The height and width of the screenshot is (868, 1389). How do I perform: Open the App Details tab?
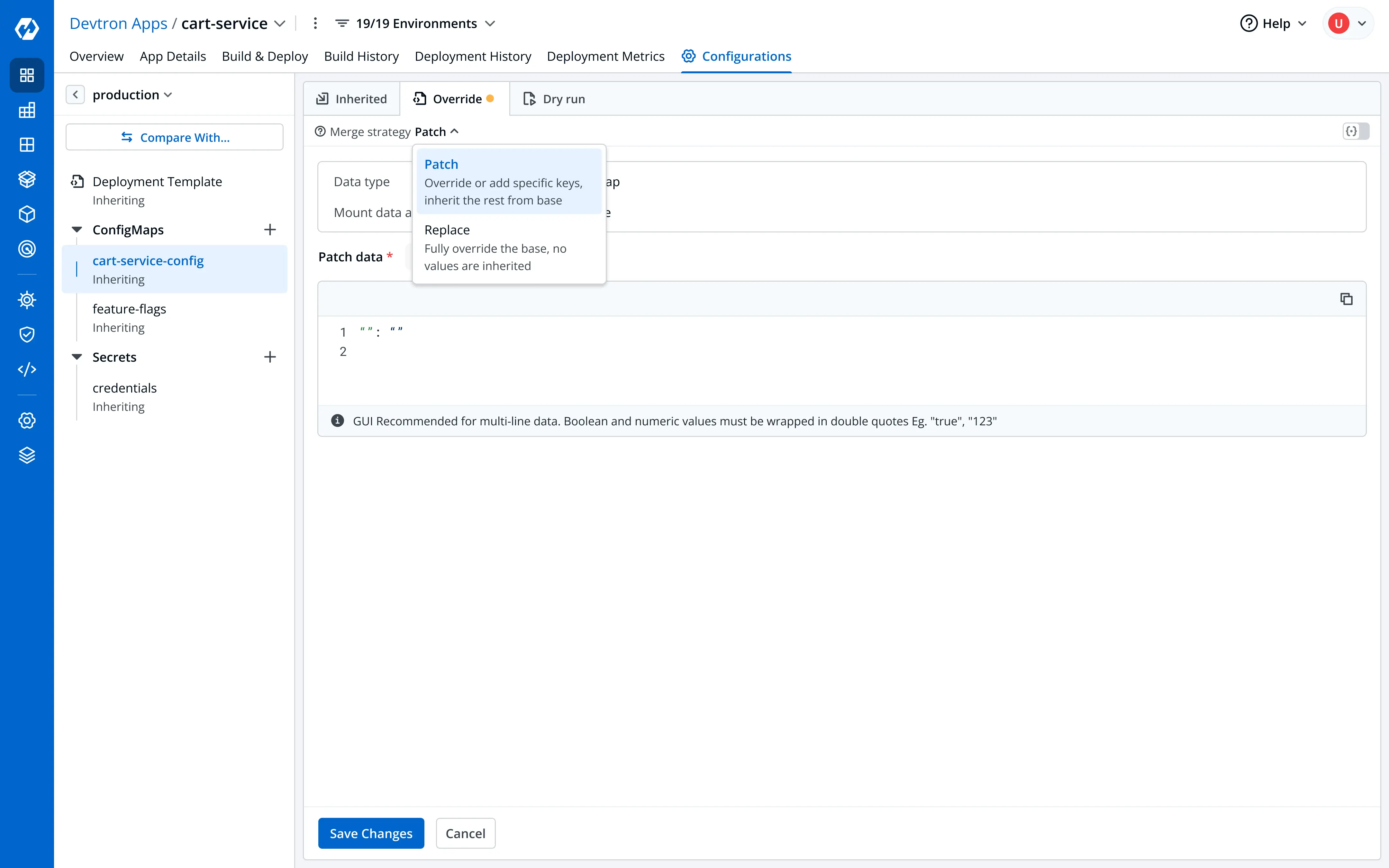(x=173, y=56)
